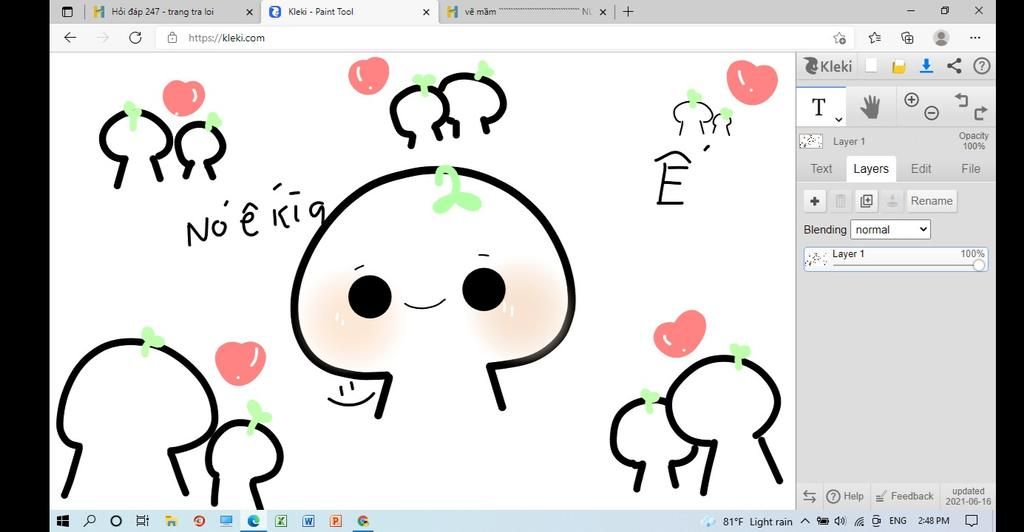Open the tab actions menu icon
The height and width of the screenshot is (532, 1024).
tap(67, 12)
